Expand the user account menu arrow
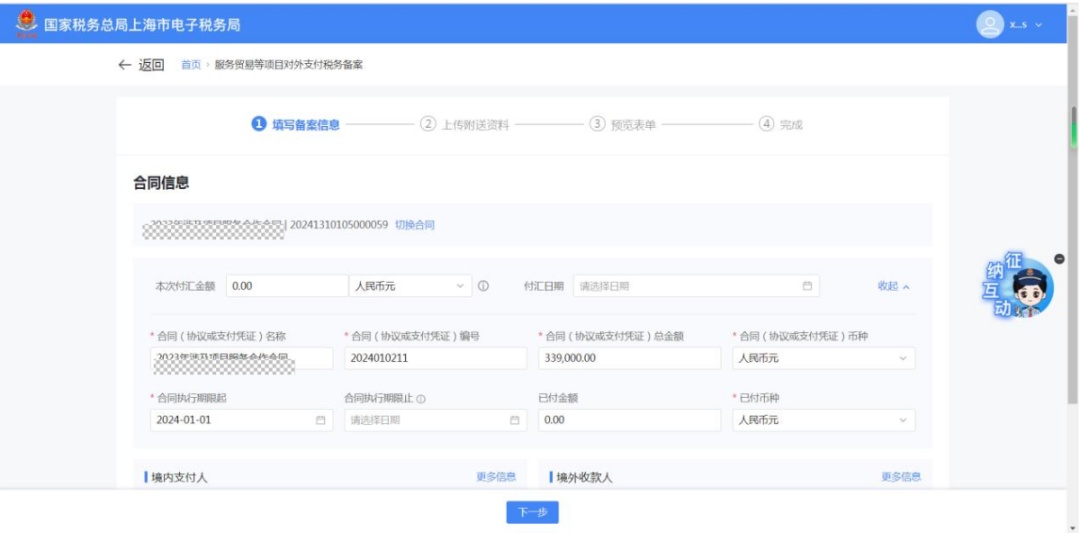The height and width of the screenshot is (533, 1080). tap(1039, 25)
